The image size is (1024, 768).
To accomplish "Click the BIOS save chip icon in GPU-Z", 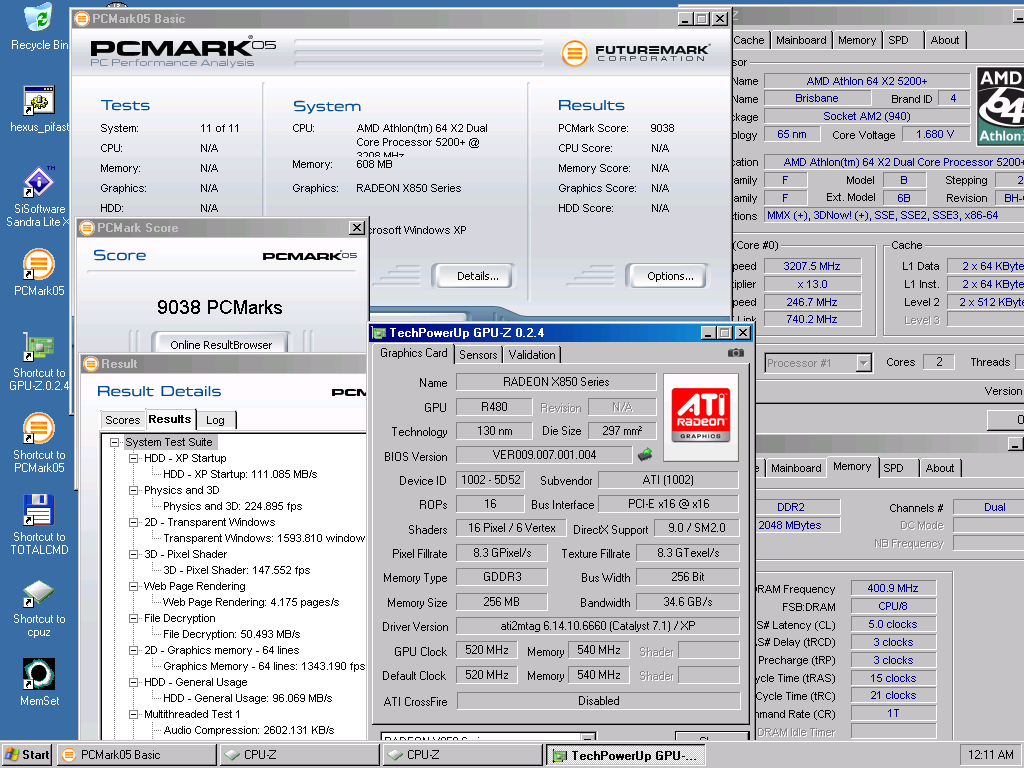I will click(645, 455).
